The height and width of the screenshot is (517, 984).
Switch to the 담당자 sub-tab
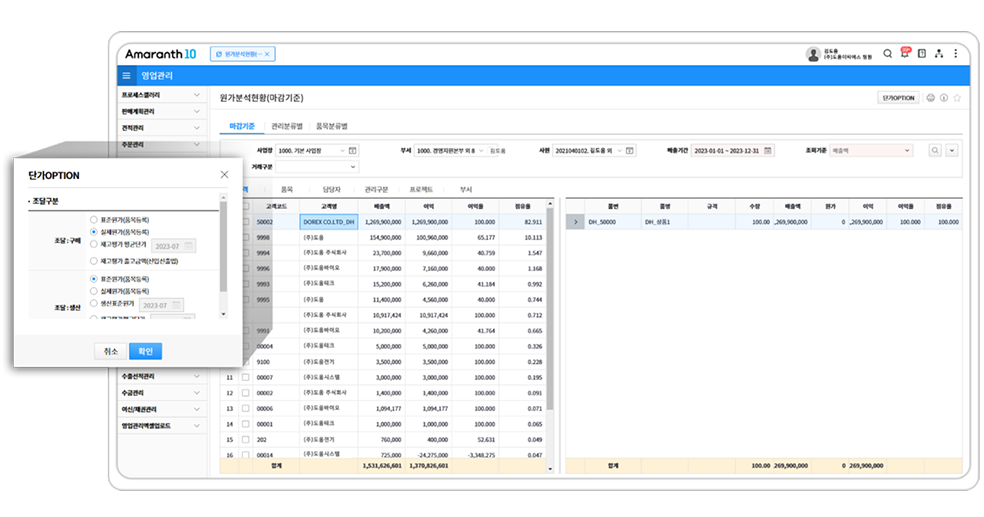point(331,189)
